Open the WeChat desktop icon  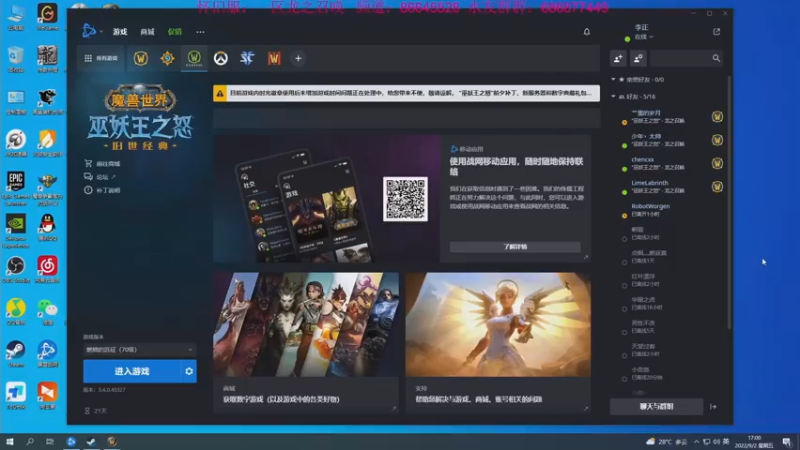[47, 312]
